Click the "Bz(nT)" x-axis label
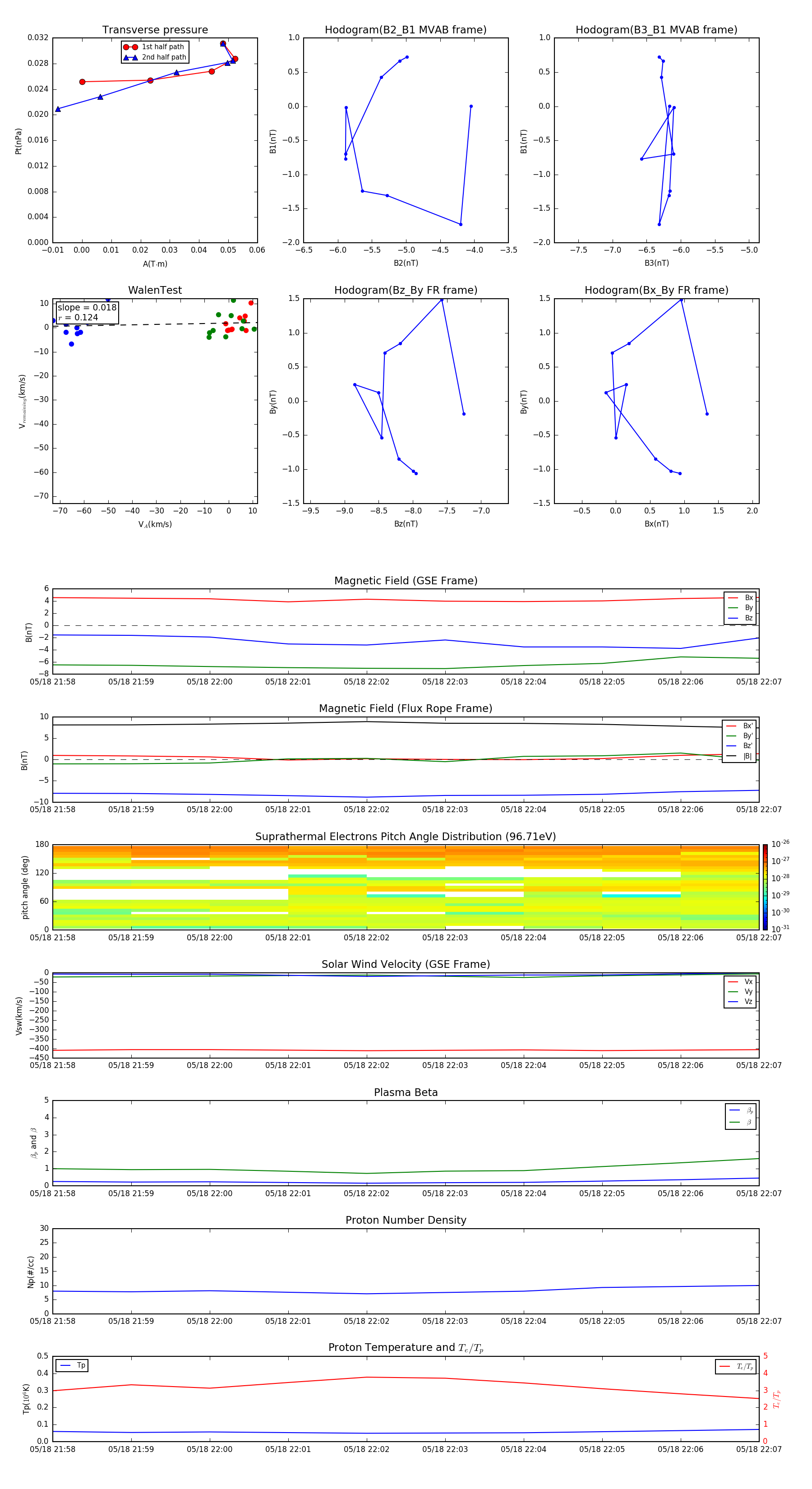Viewport: 812px width, 1489px height. 406,524
